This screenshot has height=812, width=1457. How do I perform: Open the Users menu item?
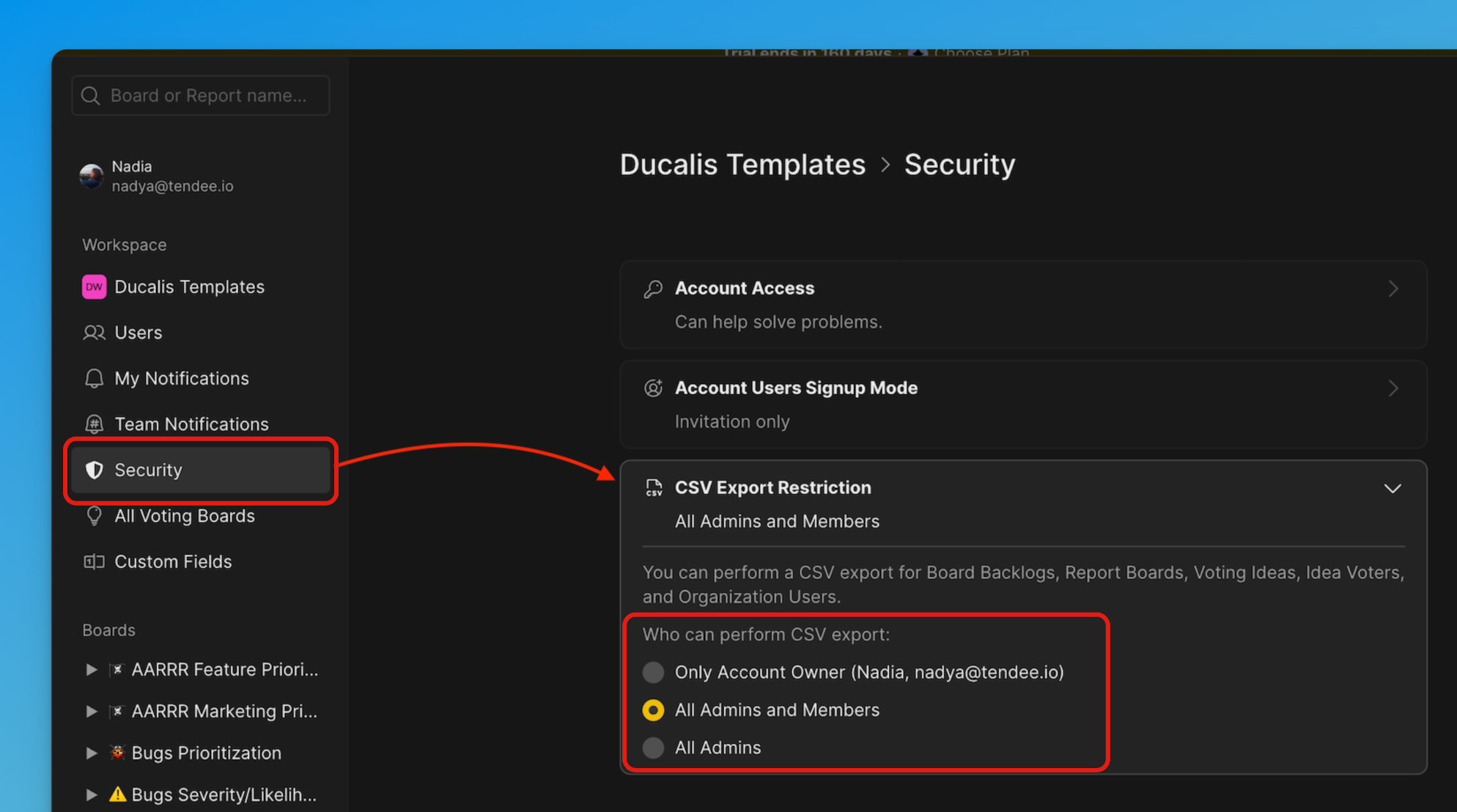(x=138, y=333)
